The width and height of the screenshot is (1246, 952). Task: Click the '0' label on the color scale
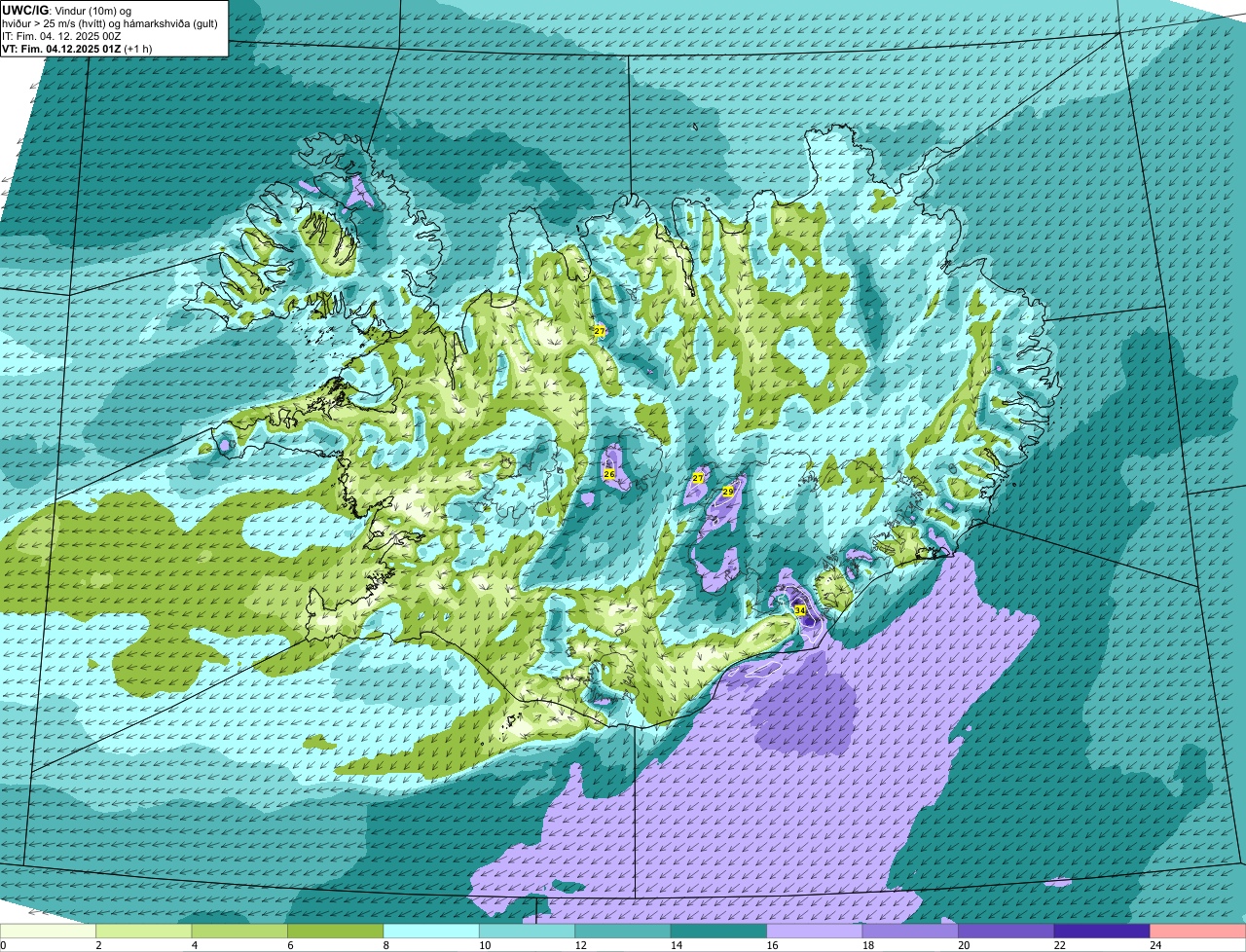(3, 945)
